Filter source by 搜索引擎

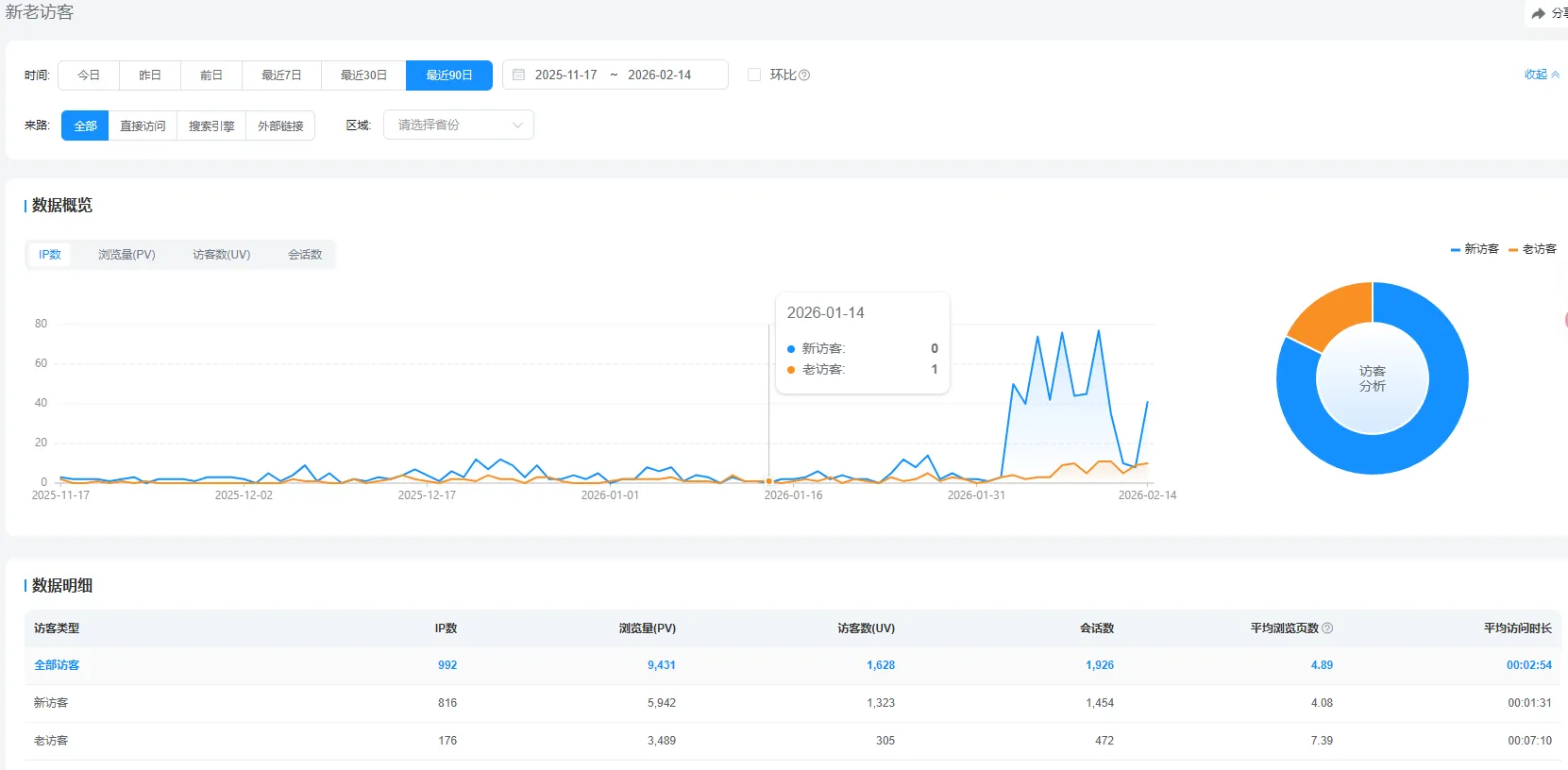click(x=211, y=126)
